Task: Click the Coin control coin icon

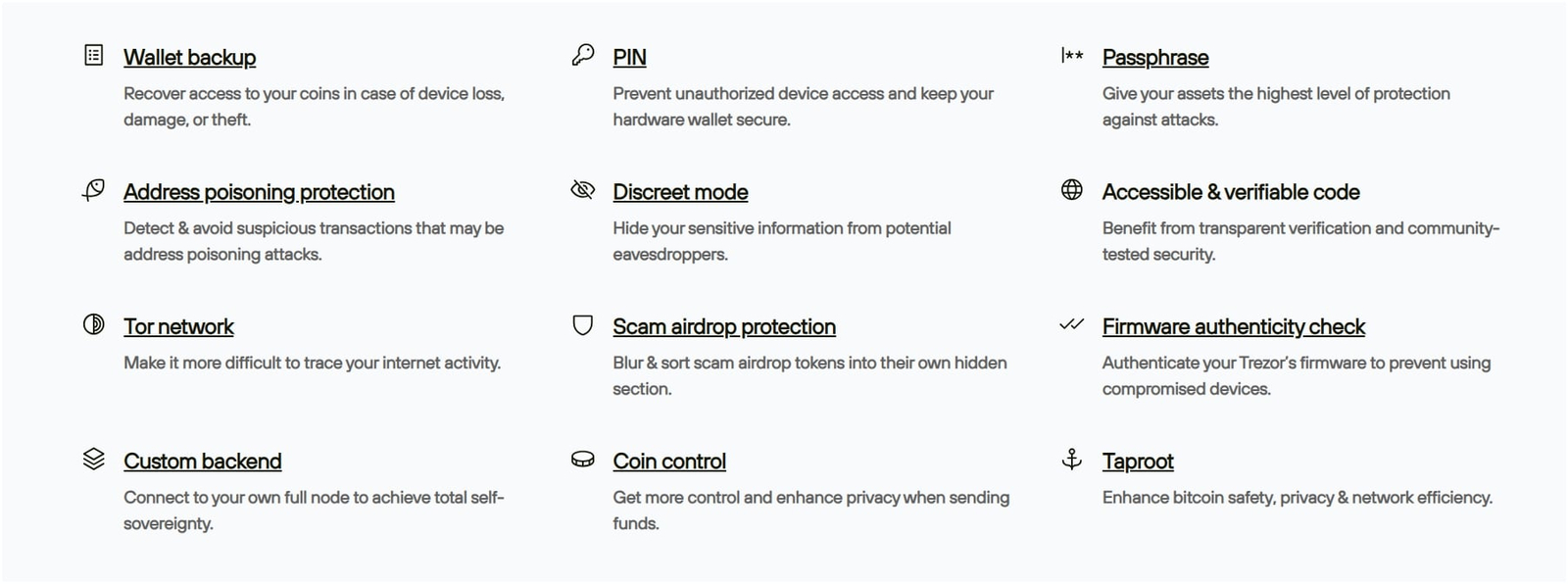Action: pos(582,459)
